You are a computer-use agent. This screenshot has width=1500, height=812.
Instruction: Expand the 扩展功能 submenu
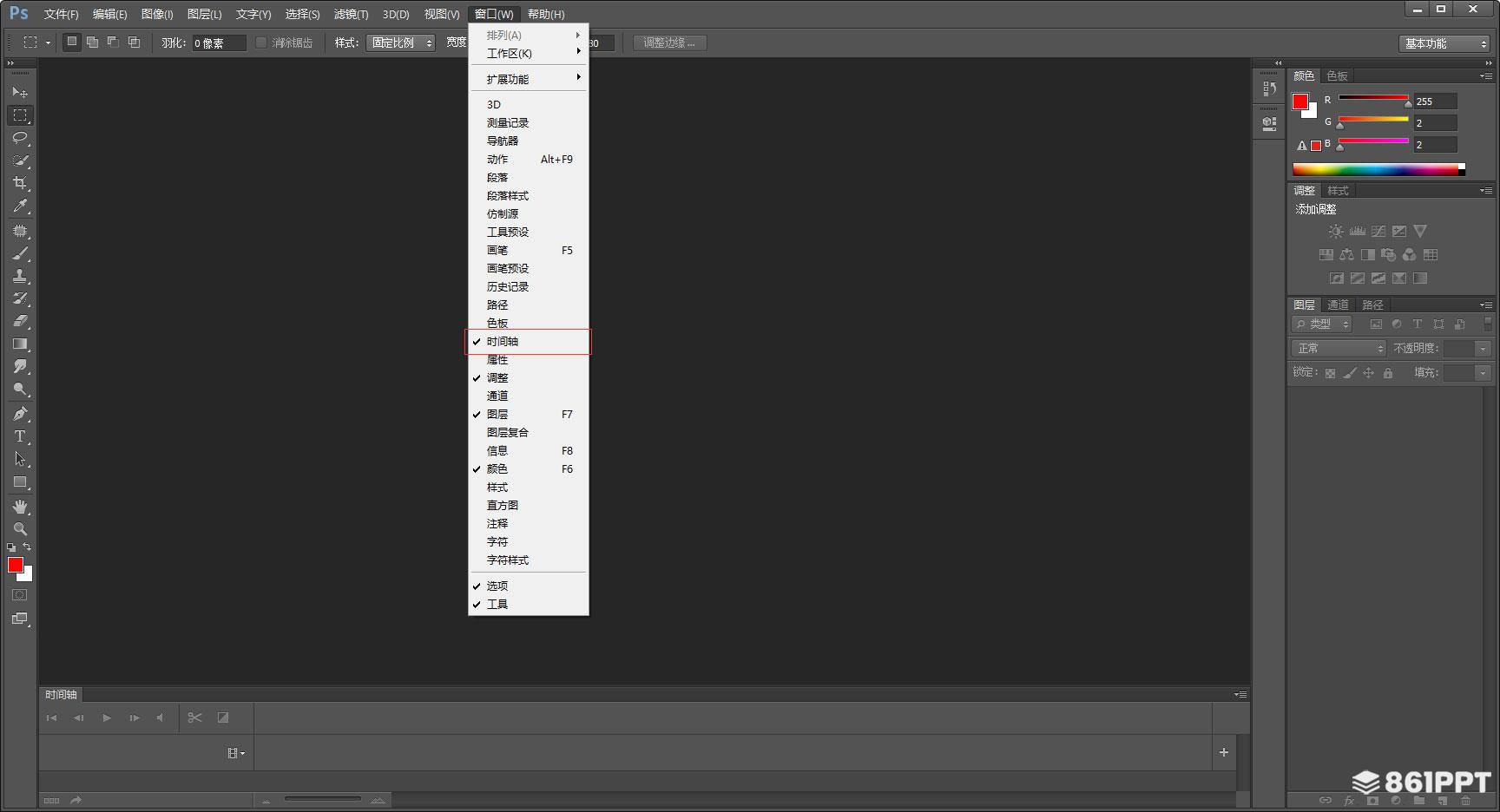tap(528, 79)
